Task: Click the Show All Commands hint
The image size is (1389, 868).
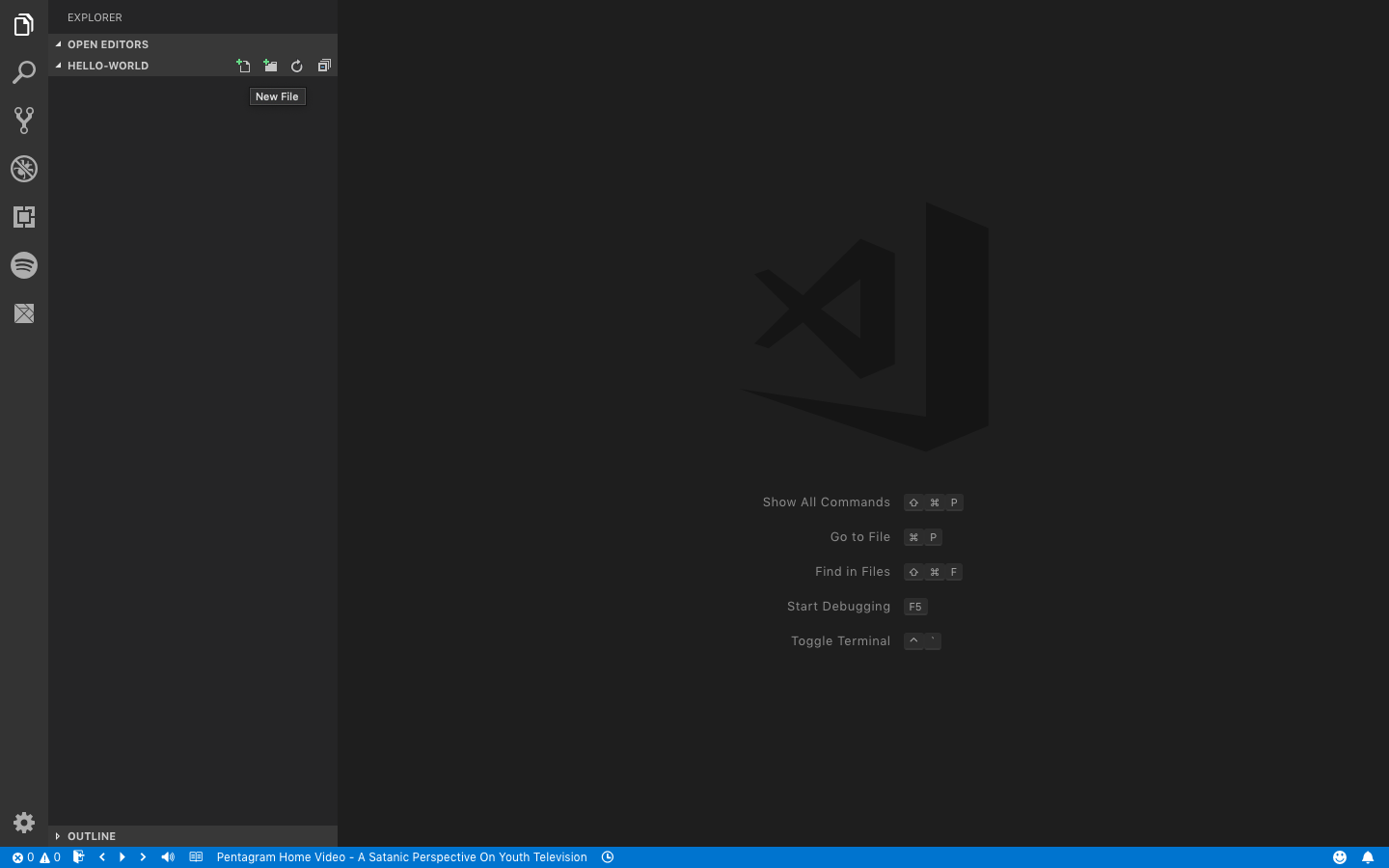Action: coord(827,502)
